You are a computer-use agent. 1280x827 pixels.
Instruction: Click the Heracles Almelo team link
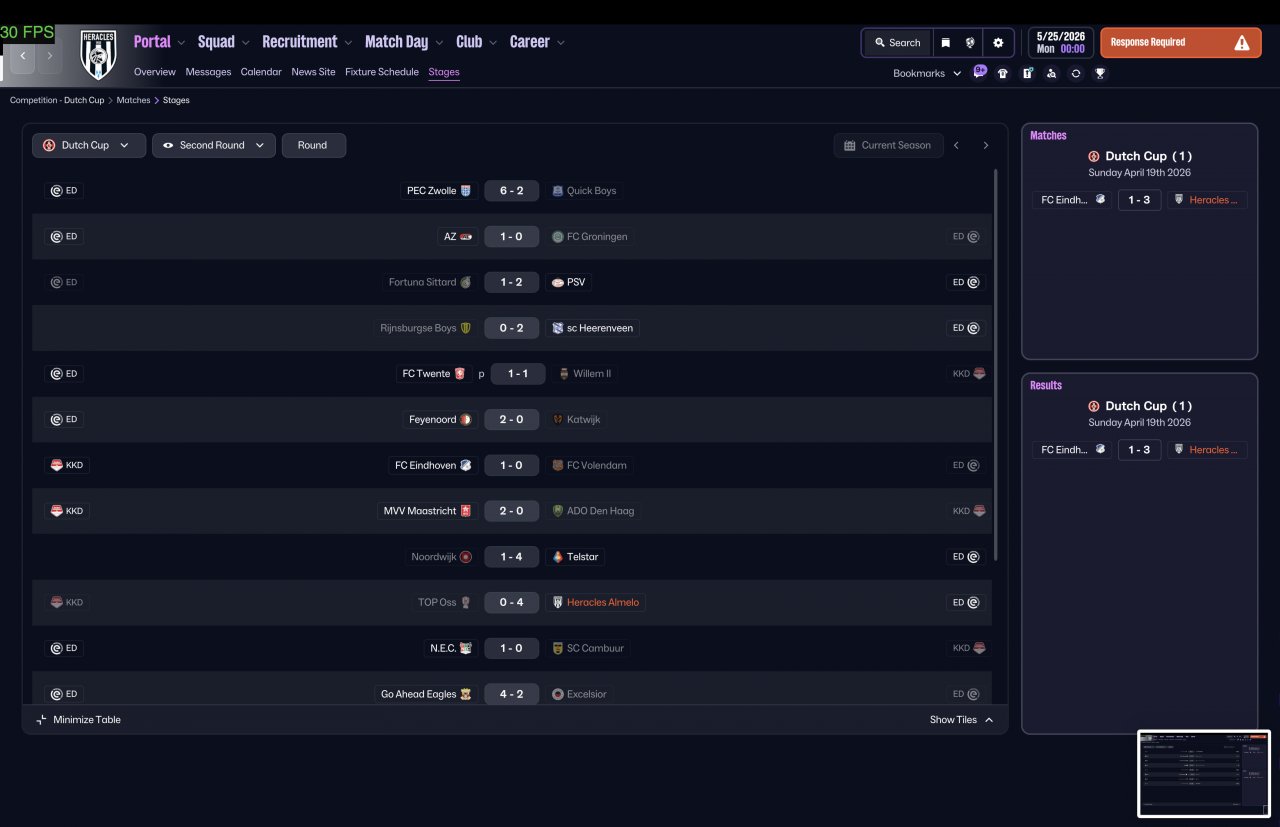coord(603,602)
